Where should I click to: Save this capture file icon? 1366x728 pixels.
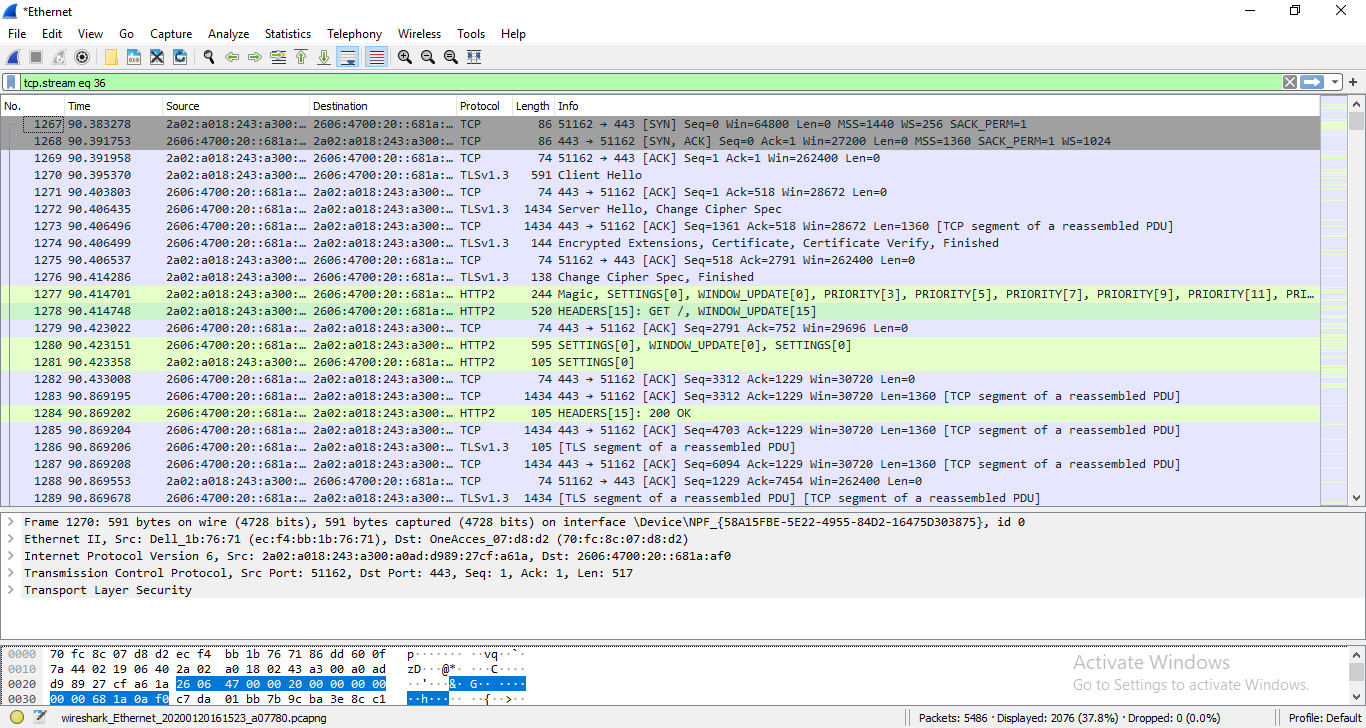point(134,57)
